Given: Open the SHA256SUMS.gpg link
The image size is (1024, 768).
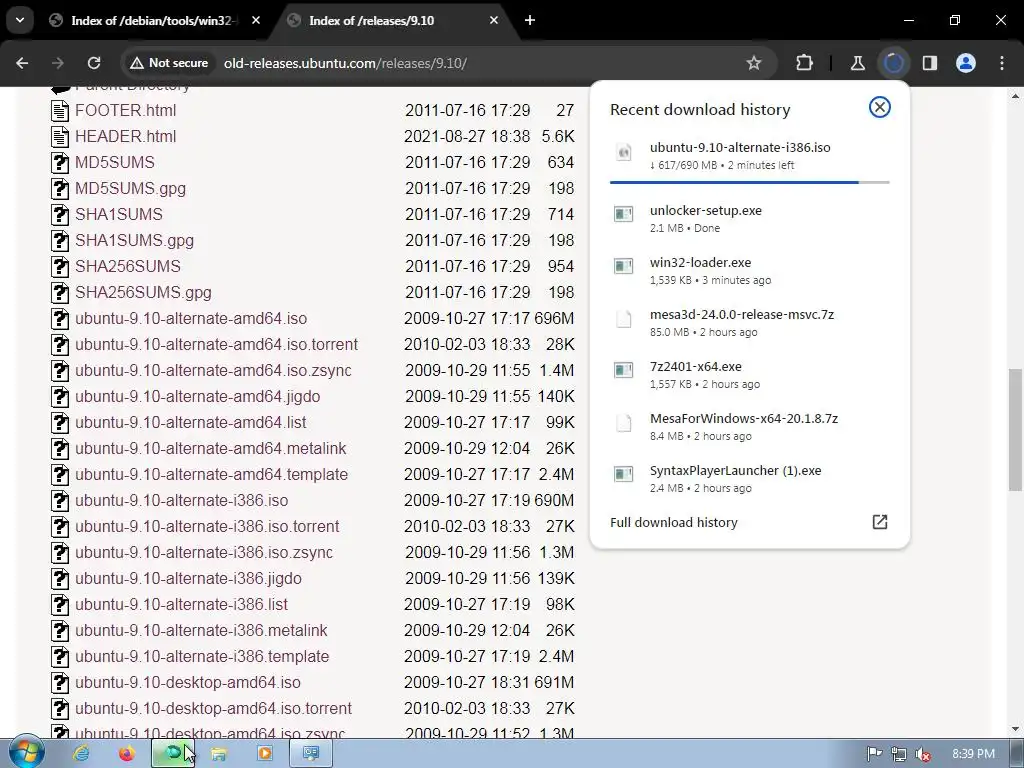Looking at the screenshot, I should click(143, 293).
